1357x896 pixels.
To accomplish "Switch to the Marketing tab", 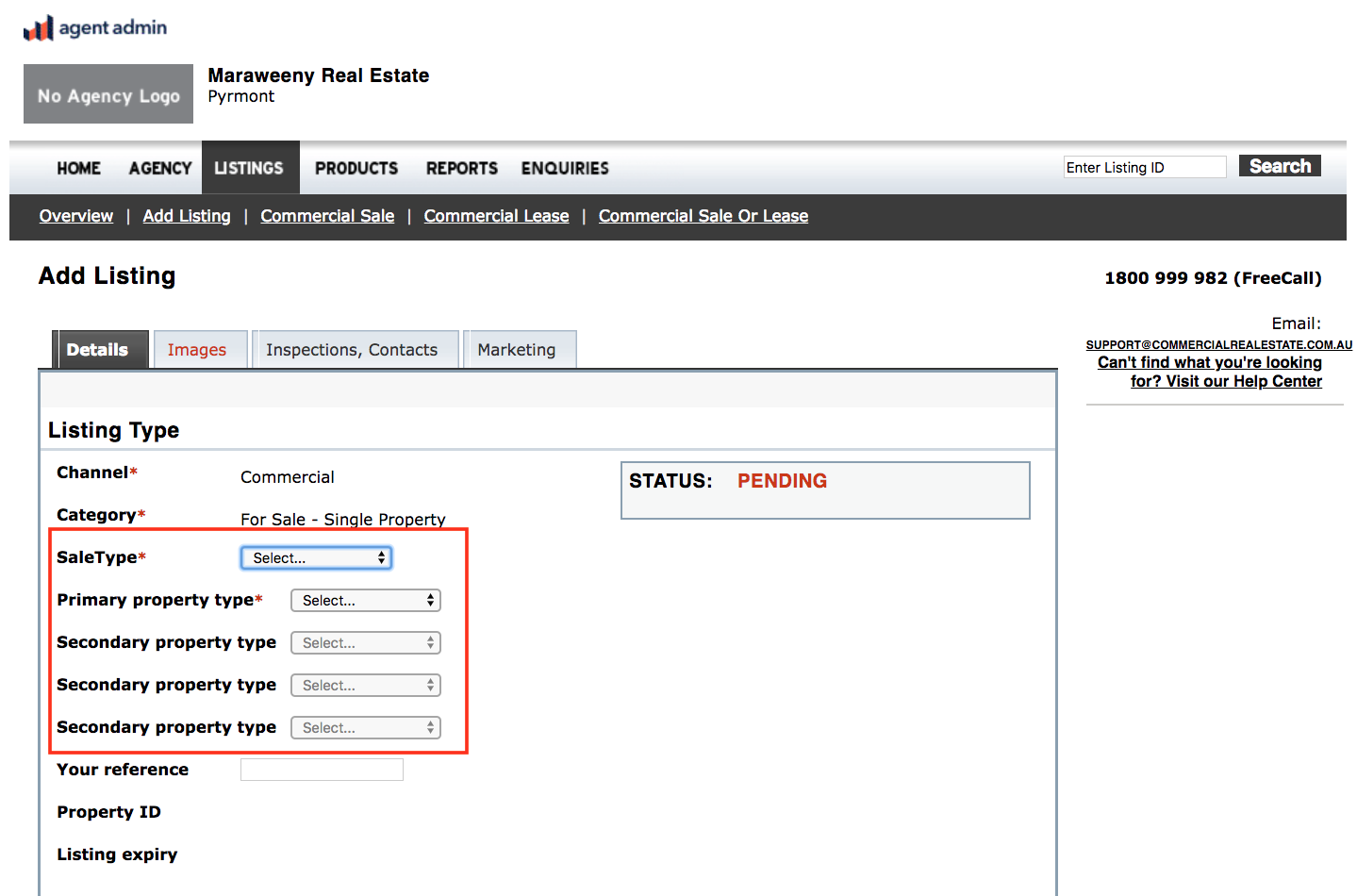I will coord(519,349).
